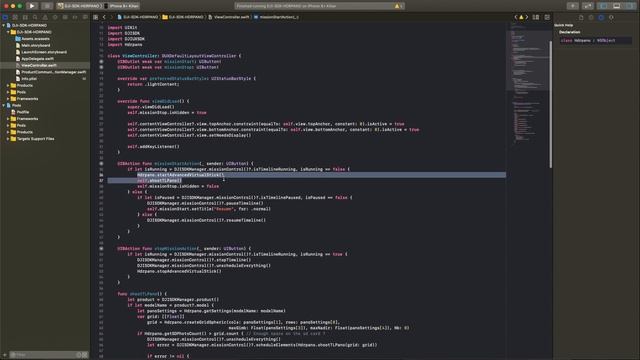
Task: Click the missionStartAction connection circle
Action: (x=102, y=163)
